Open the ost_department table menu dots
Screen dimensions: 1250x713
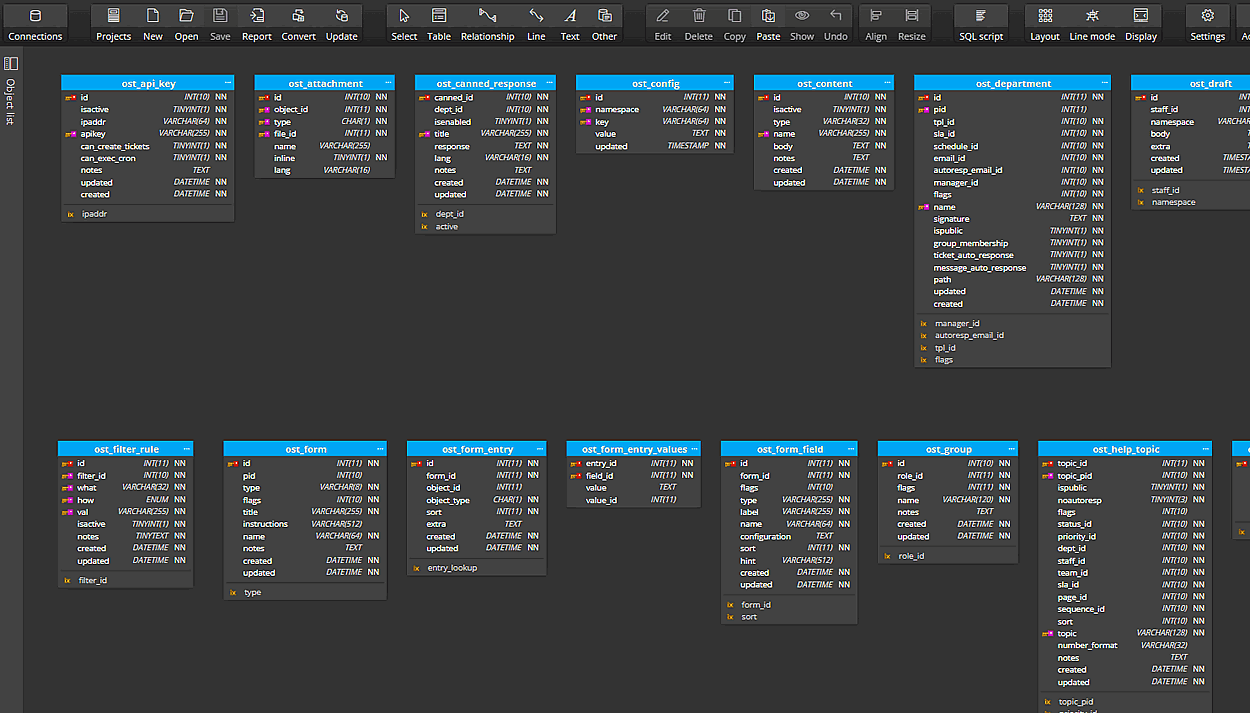pos(1104,83)
